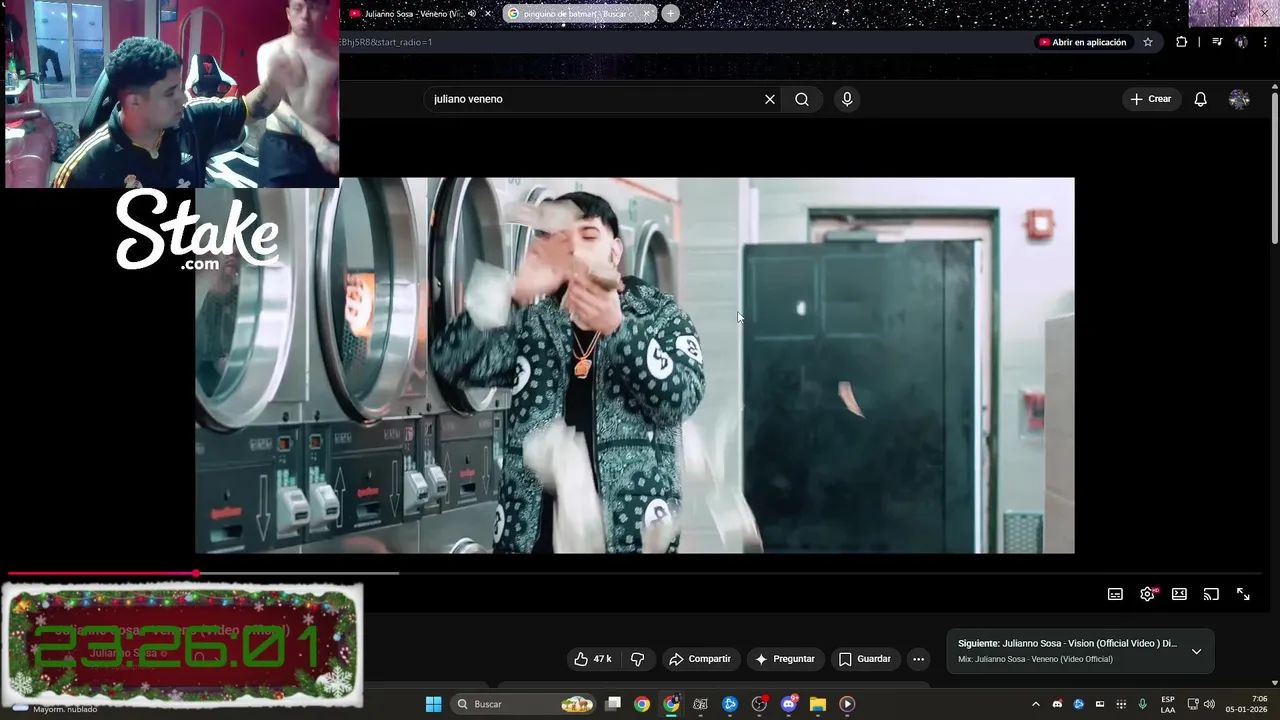This screenshot has height=720, width=1280.
Task: Clear the YouTube search box text
Action: (770, 99)
